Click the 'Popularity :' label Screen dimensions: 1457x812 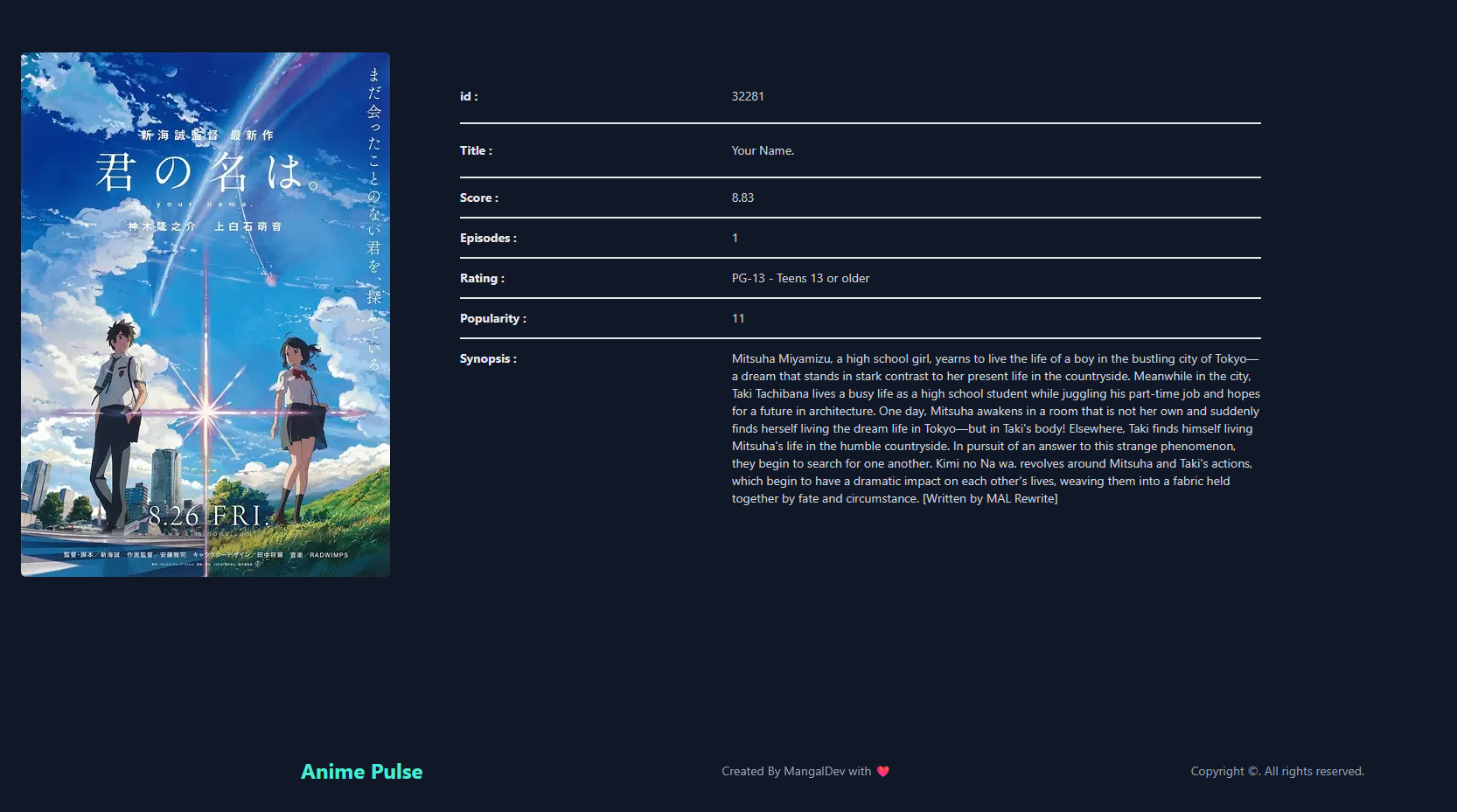(x=493, y=318)
